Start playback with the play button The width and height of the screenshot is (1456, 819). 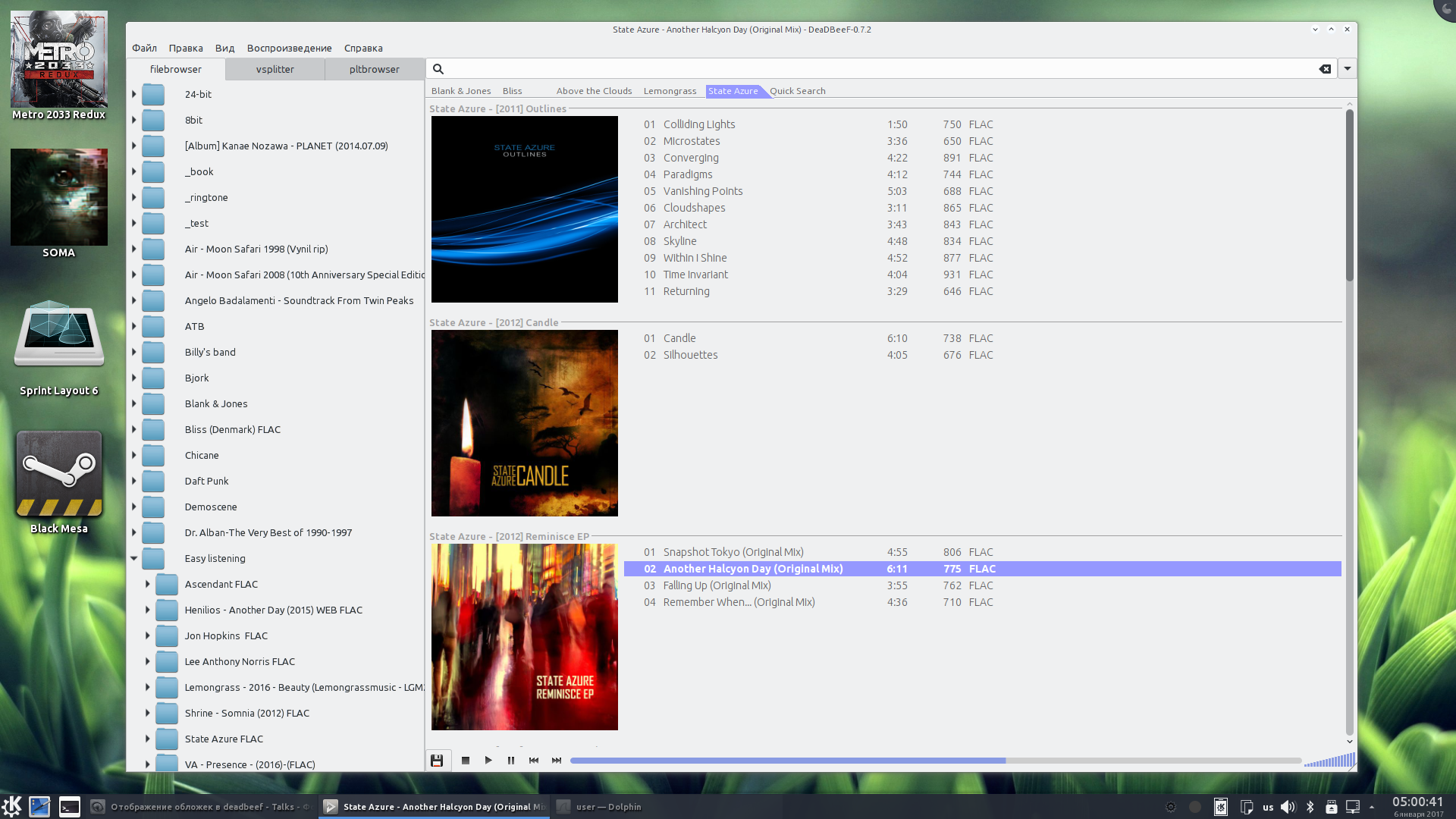[488, 761]
